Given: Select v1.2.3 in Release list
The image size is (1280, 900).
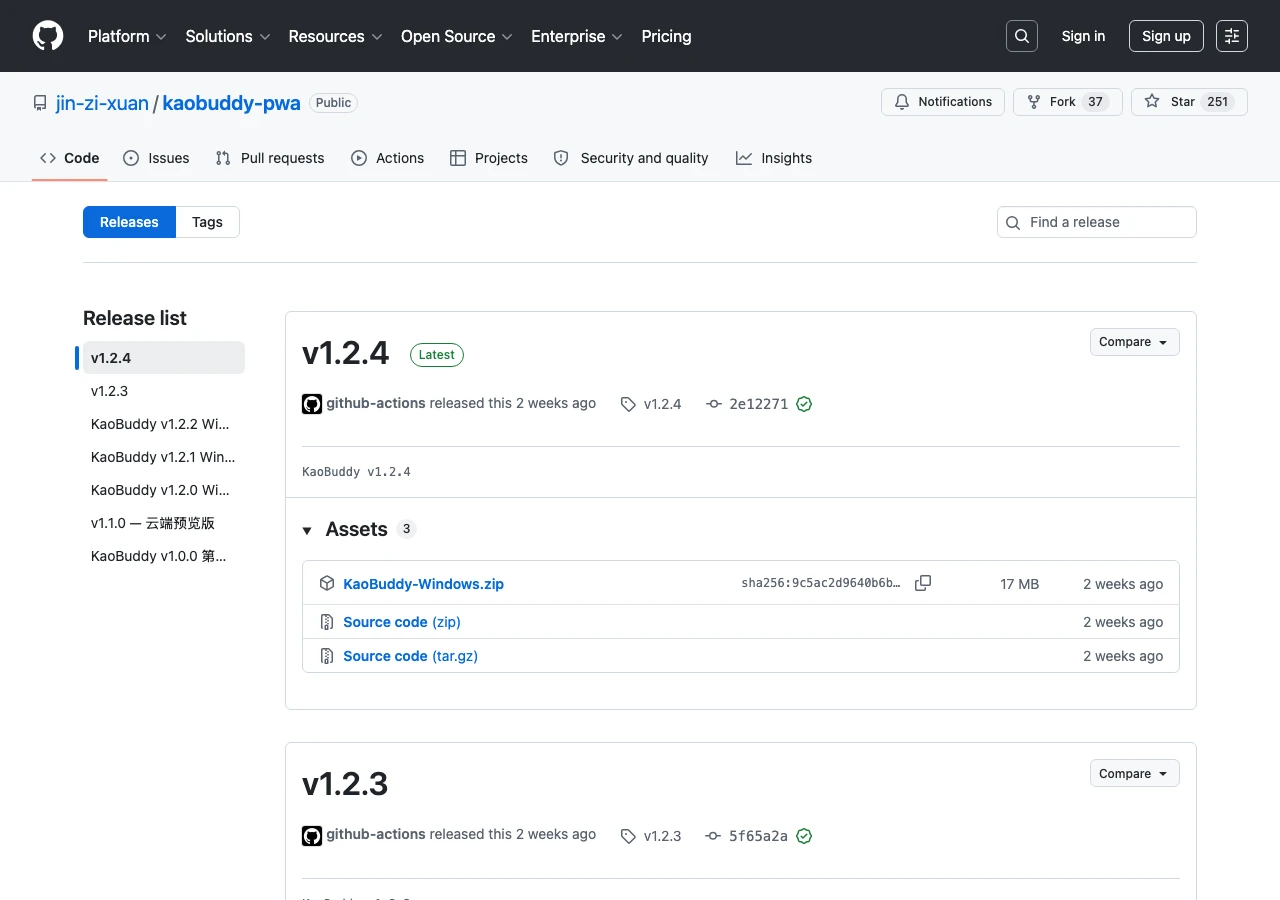Looking at the screenshot, I should click(164, 391).
